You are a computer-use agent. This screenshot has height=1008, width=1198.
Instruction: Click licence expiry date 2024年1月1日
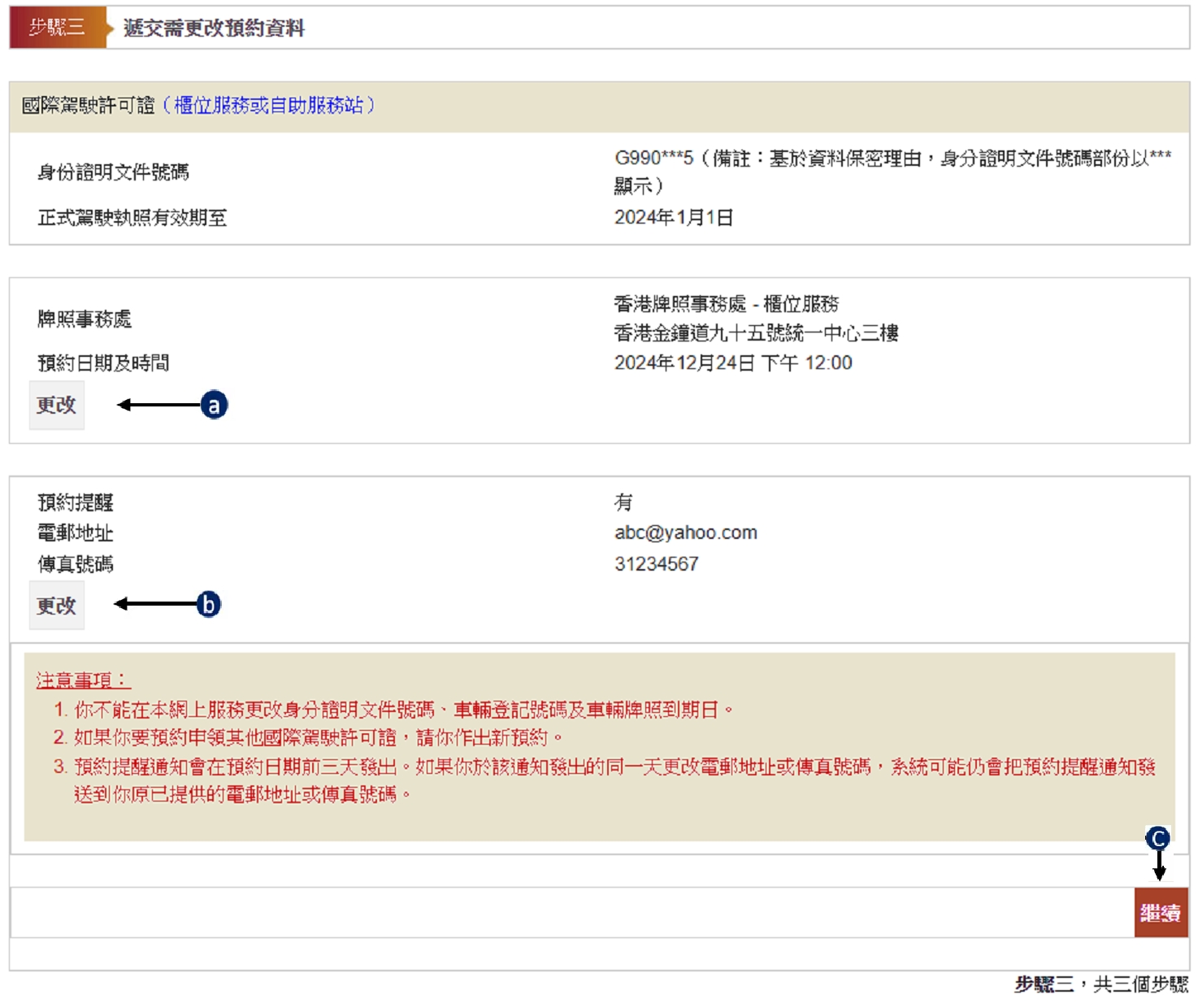pyautogui.click(x=674, y=218)
